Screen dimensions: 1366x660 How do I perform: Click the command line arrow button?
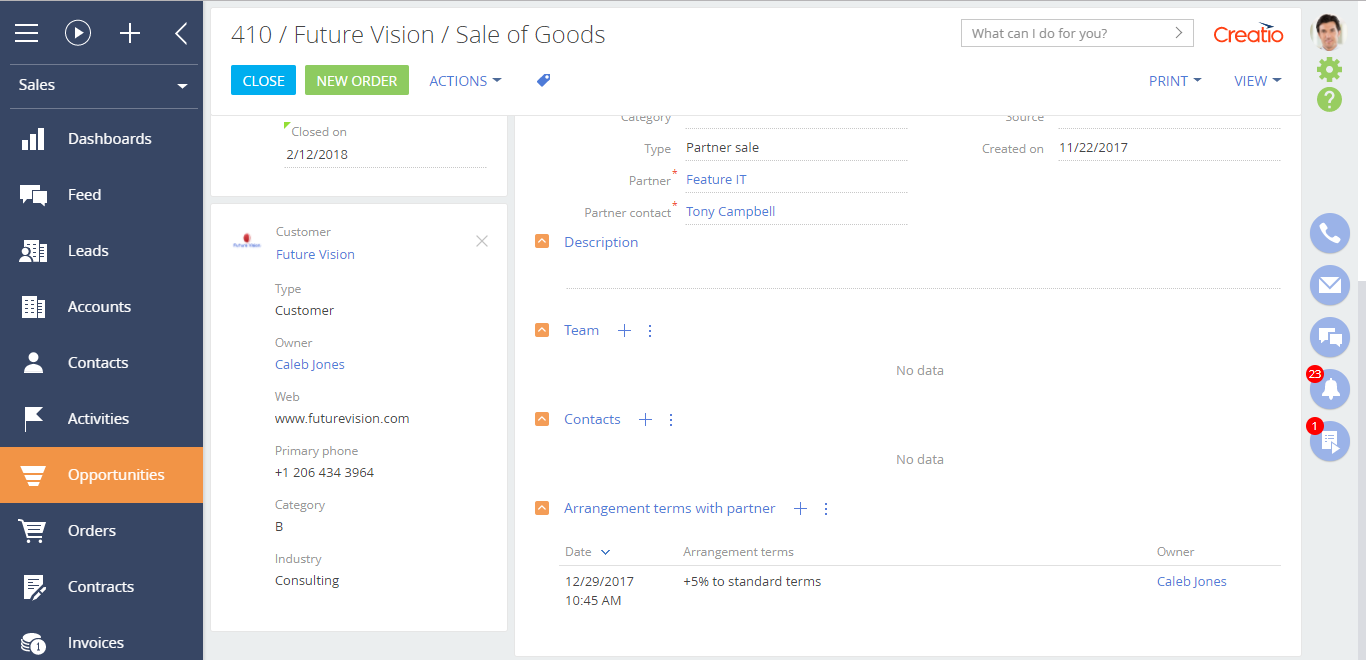[1179, 33]
